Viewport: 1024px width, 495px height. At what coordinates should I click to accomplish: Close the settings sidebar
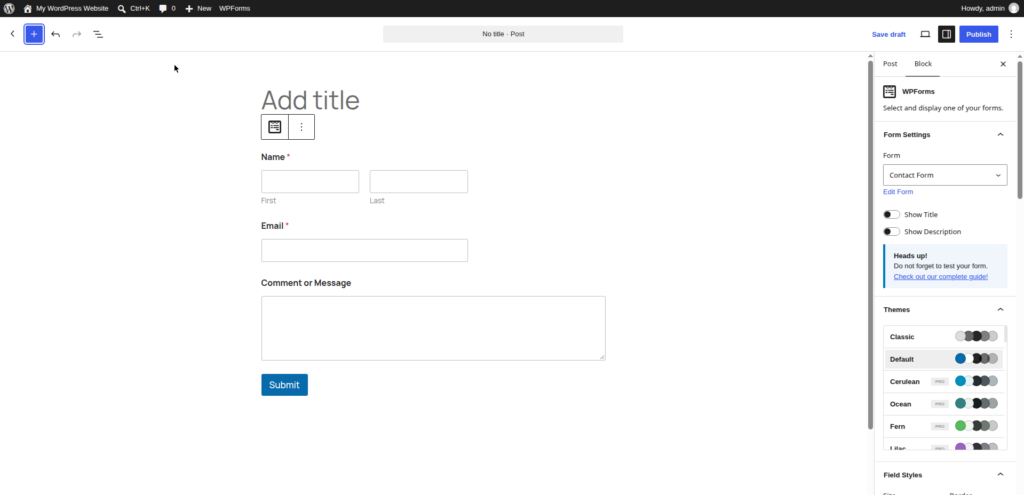click(x=1003, y=64)
